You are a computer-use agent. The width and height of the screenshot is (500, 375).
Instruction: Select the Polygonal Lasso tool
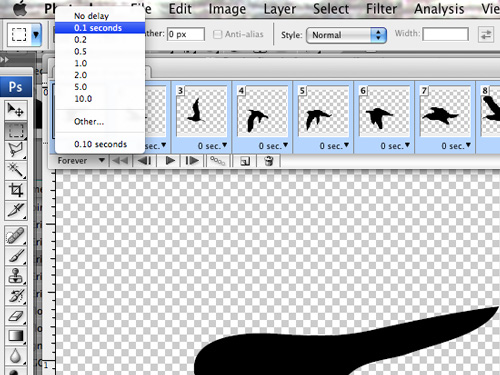15,150
